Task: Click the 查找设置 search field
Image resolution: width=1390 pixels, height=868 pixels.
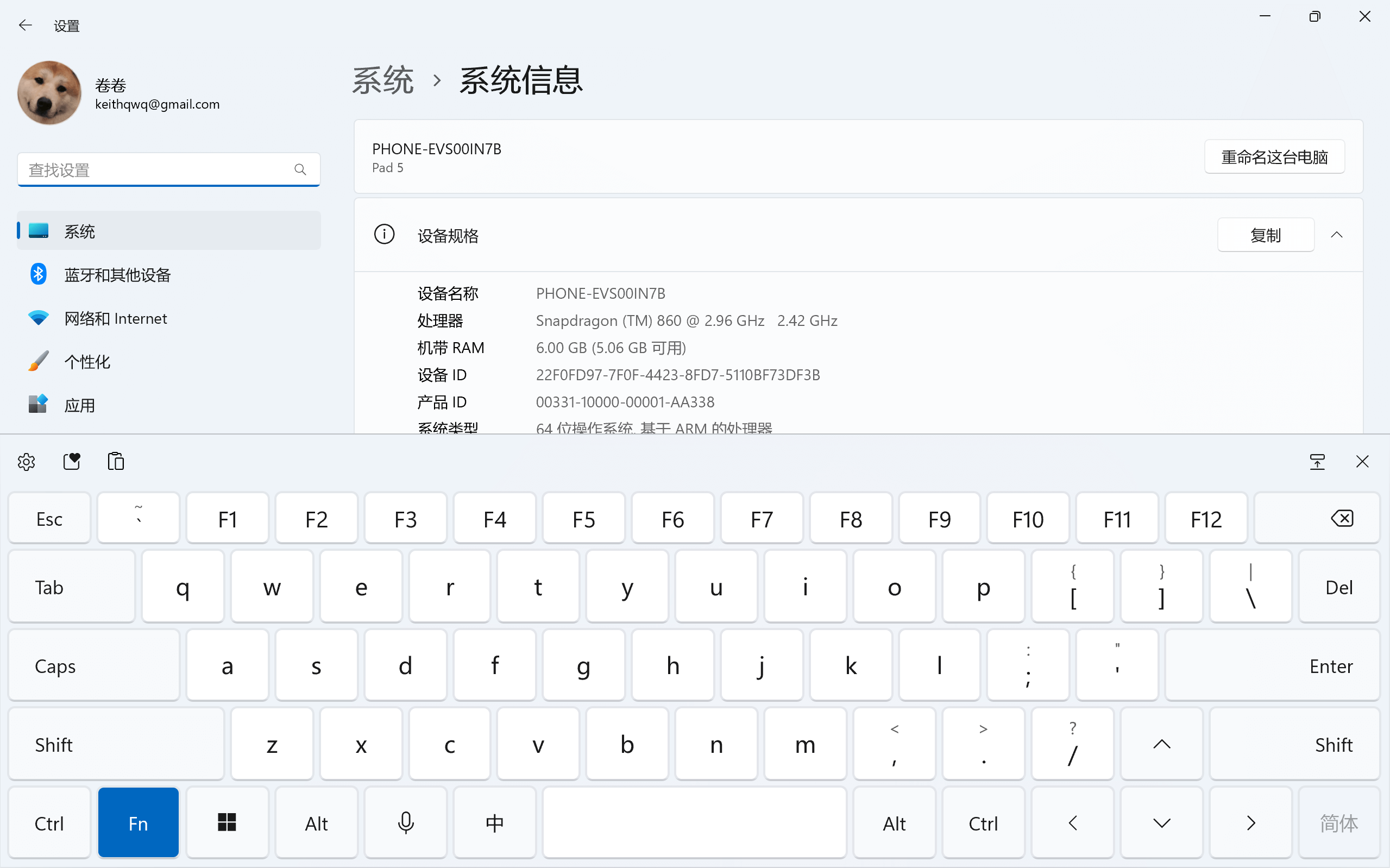Action: (155, 170)
